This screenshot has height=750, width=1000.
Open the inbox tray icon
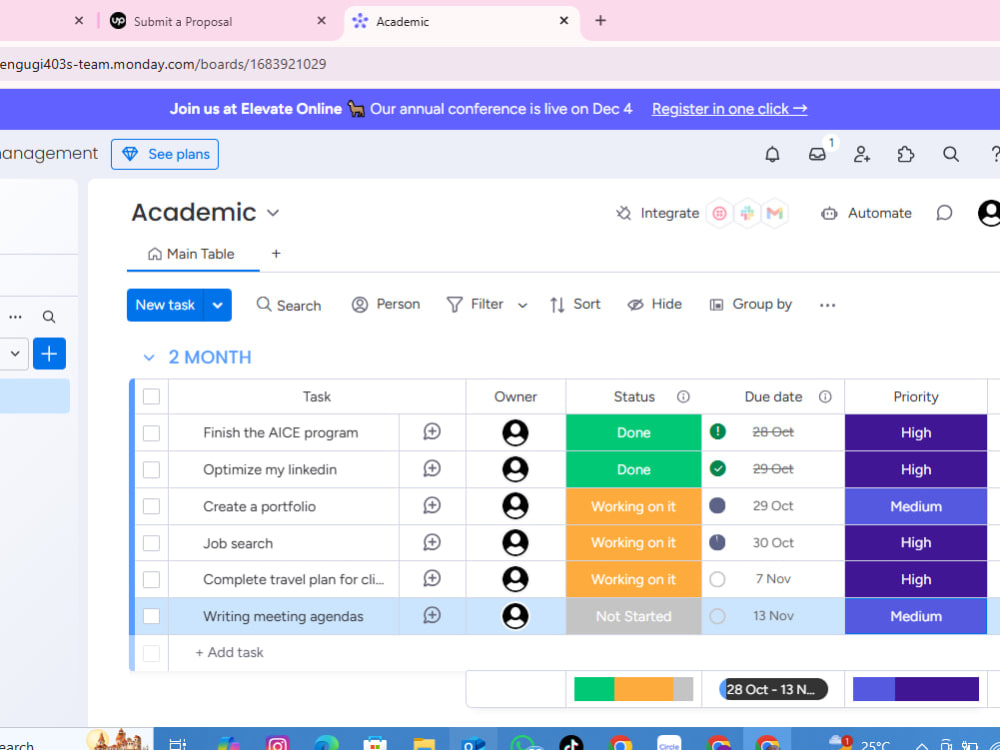click(x=817, y=154)
